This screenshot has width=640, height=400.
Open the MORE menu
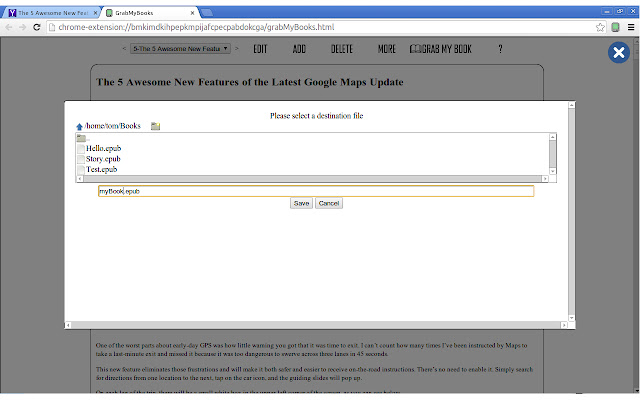point(387,49)
